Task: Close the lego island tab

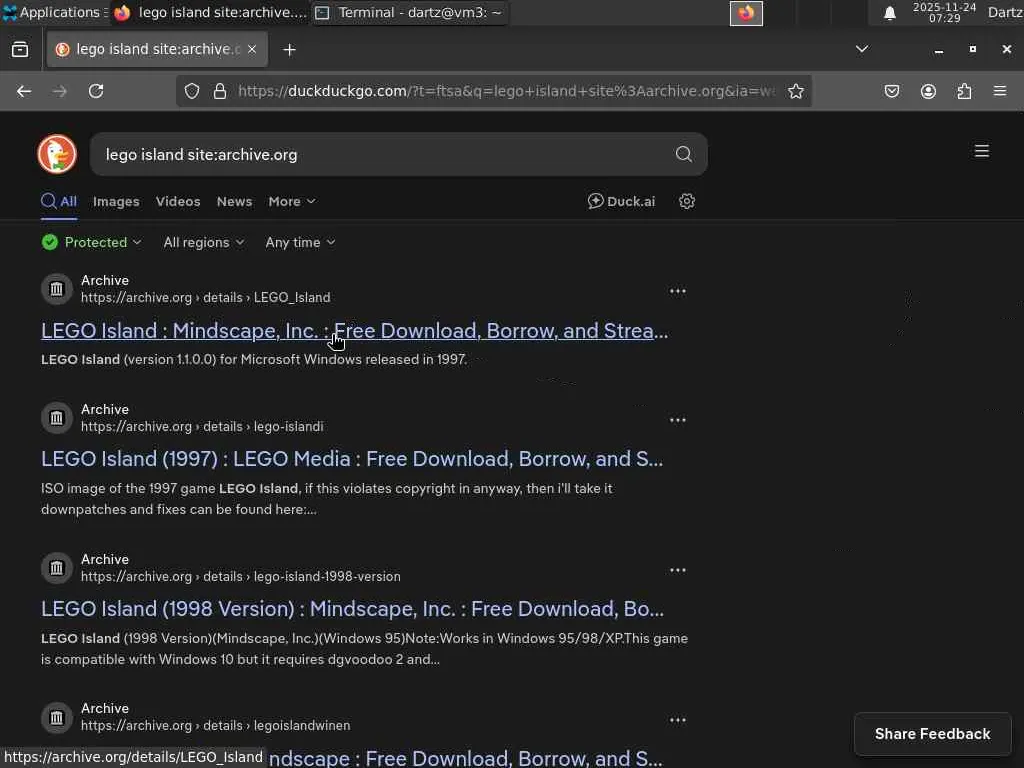Action: click(252, 50)
